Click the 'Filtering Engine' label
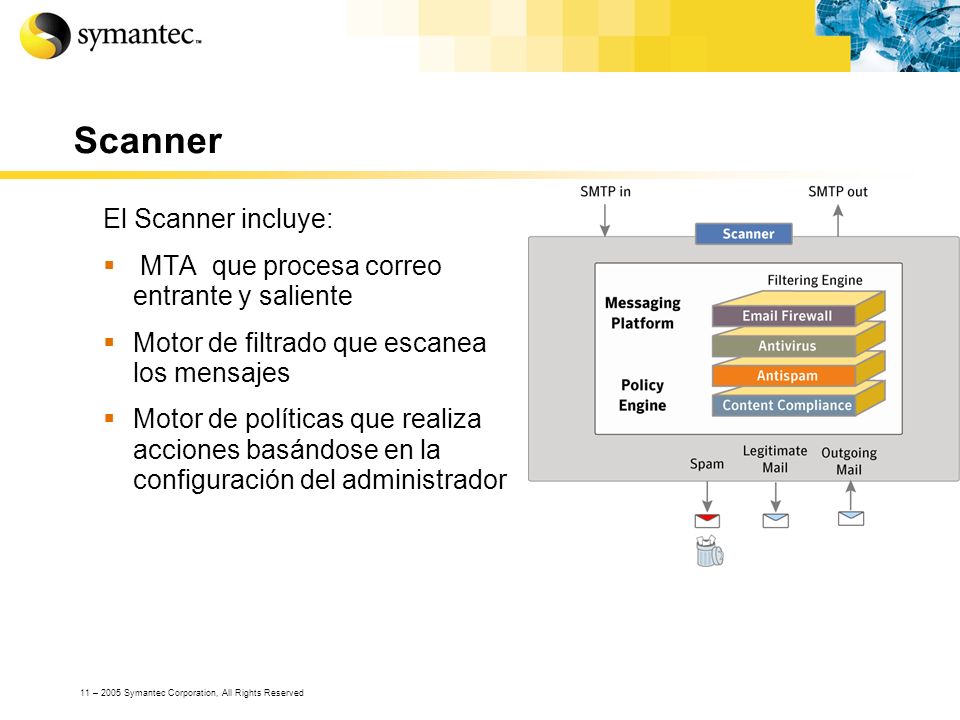The width and height of the screenshot is (960, 720). [815, 280]
